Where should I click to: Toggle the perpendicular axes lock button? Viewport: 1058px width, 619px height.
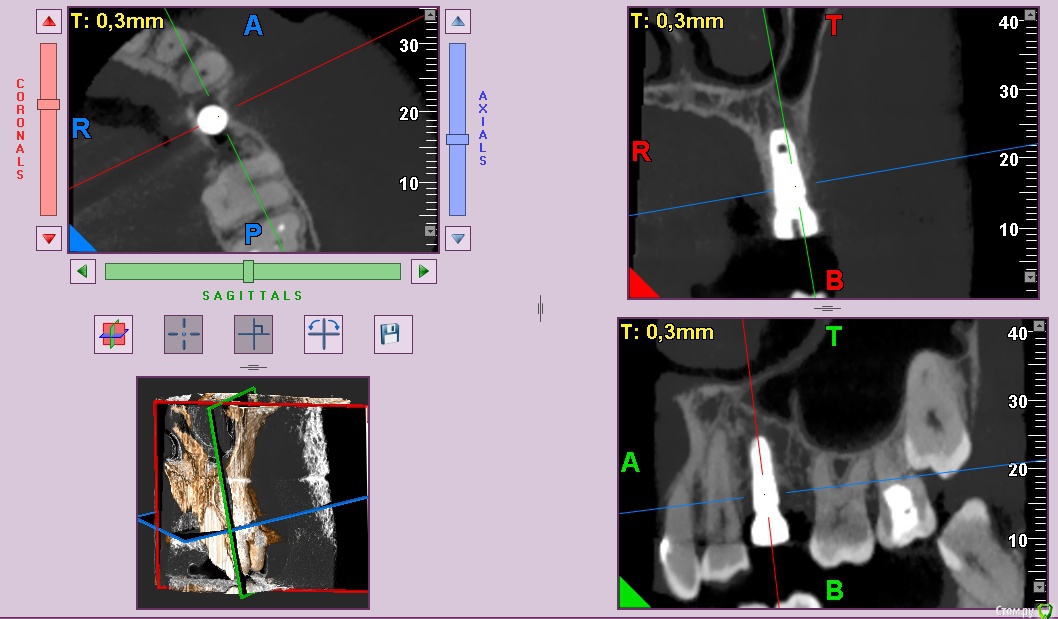click(x=253, y=334)
